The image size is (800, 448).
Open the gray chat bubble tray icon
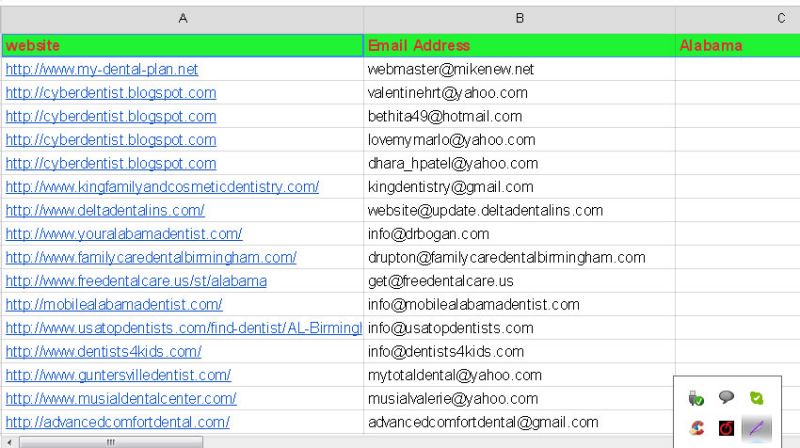(x=726, y=396)
